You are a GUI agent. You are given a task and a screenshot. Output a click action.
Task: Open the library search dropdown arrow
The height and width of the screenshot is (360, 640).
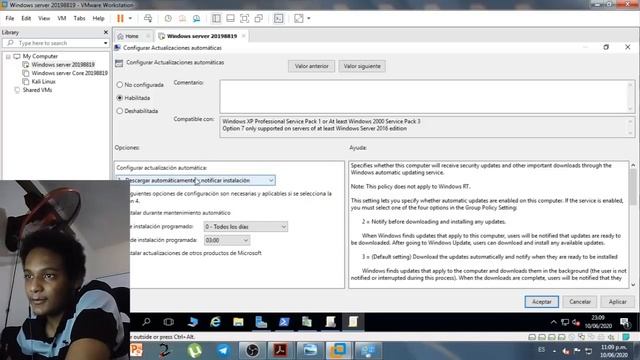point(105,43)
